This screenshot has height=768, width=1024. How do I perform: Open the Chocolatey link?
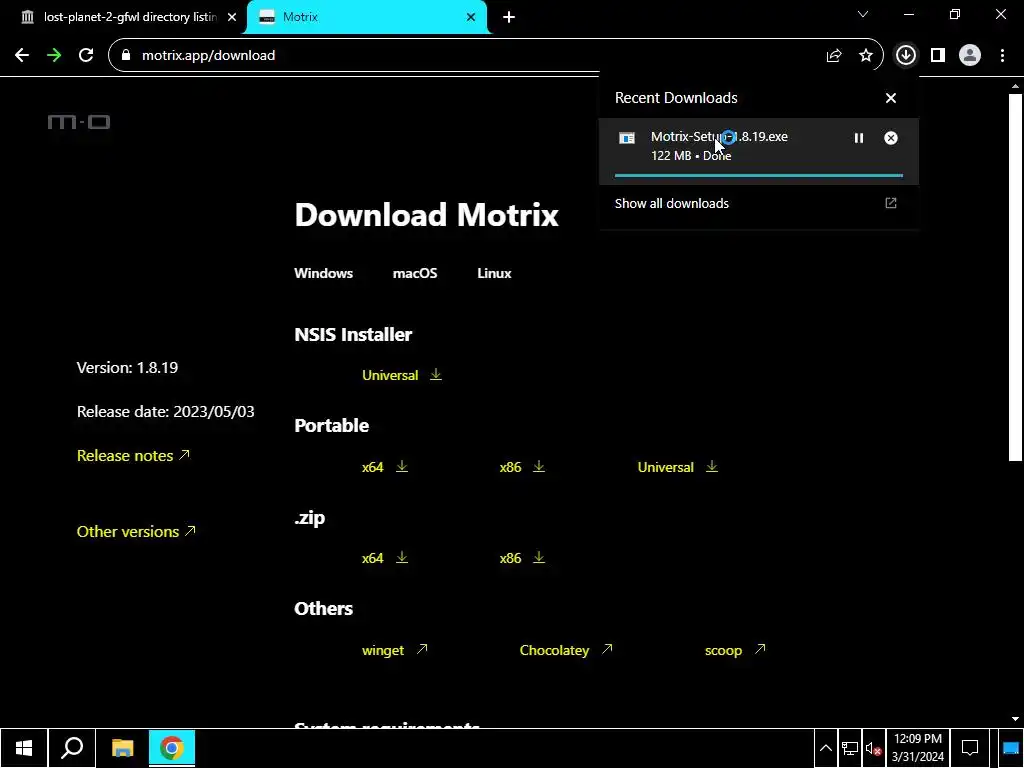pyautogui.click(x=566, y=650)
